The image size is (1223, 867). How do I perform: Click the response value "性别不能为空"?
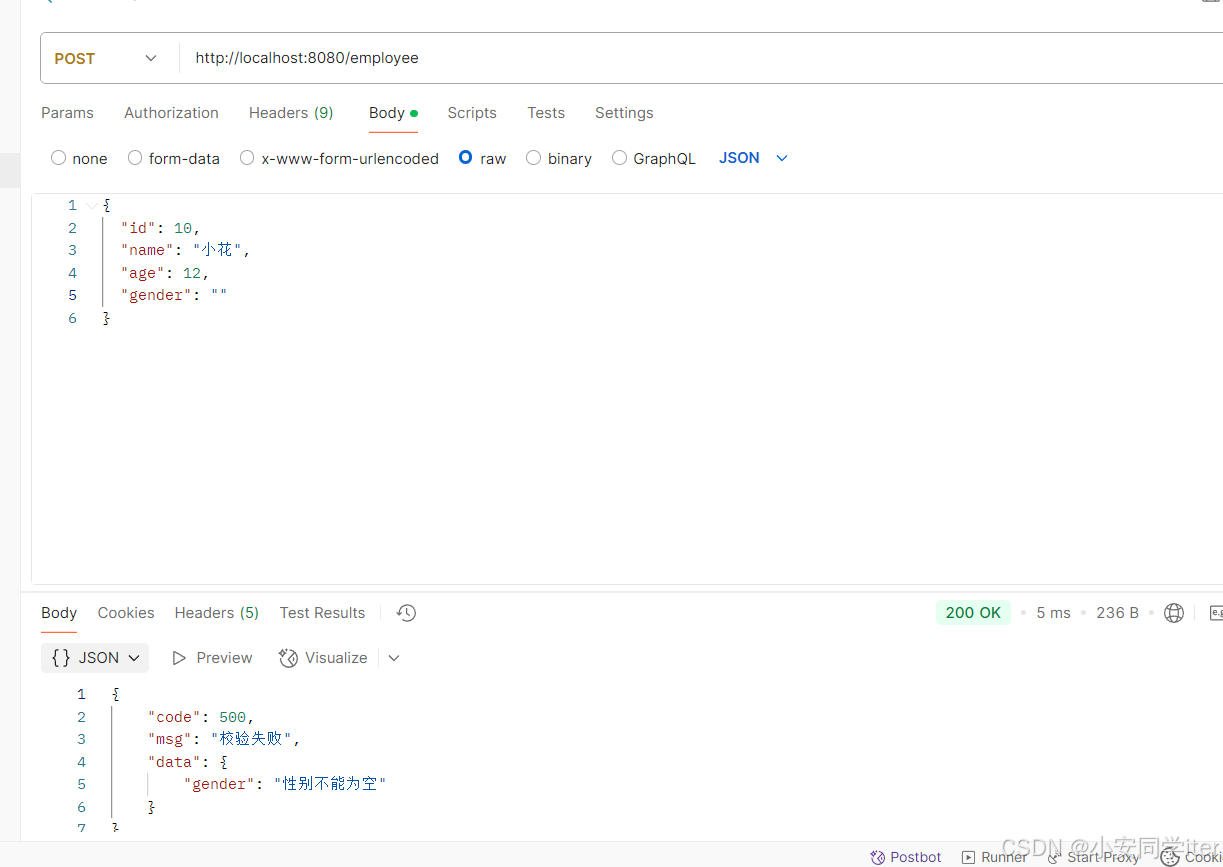coord(330,784)
